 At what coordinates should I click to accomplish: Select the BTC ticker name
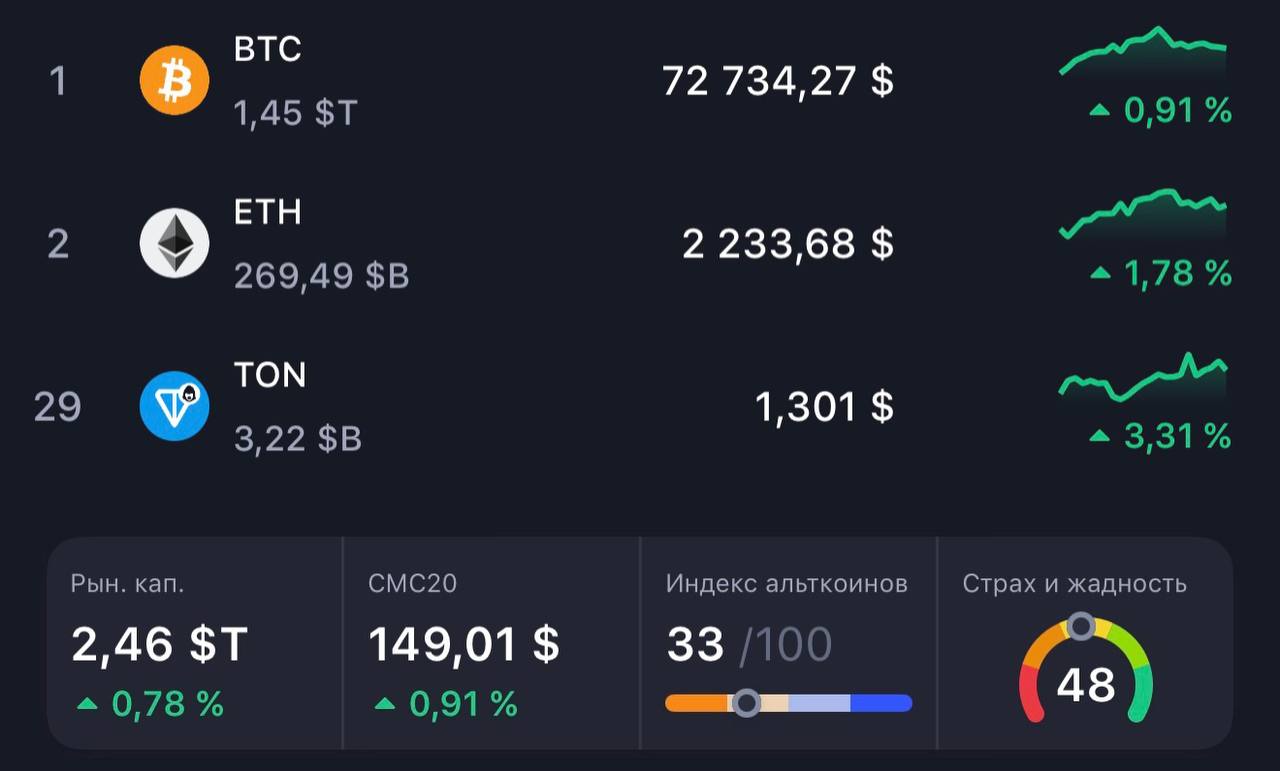(267, 49)
